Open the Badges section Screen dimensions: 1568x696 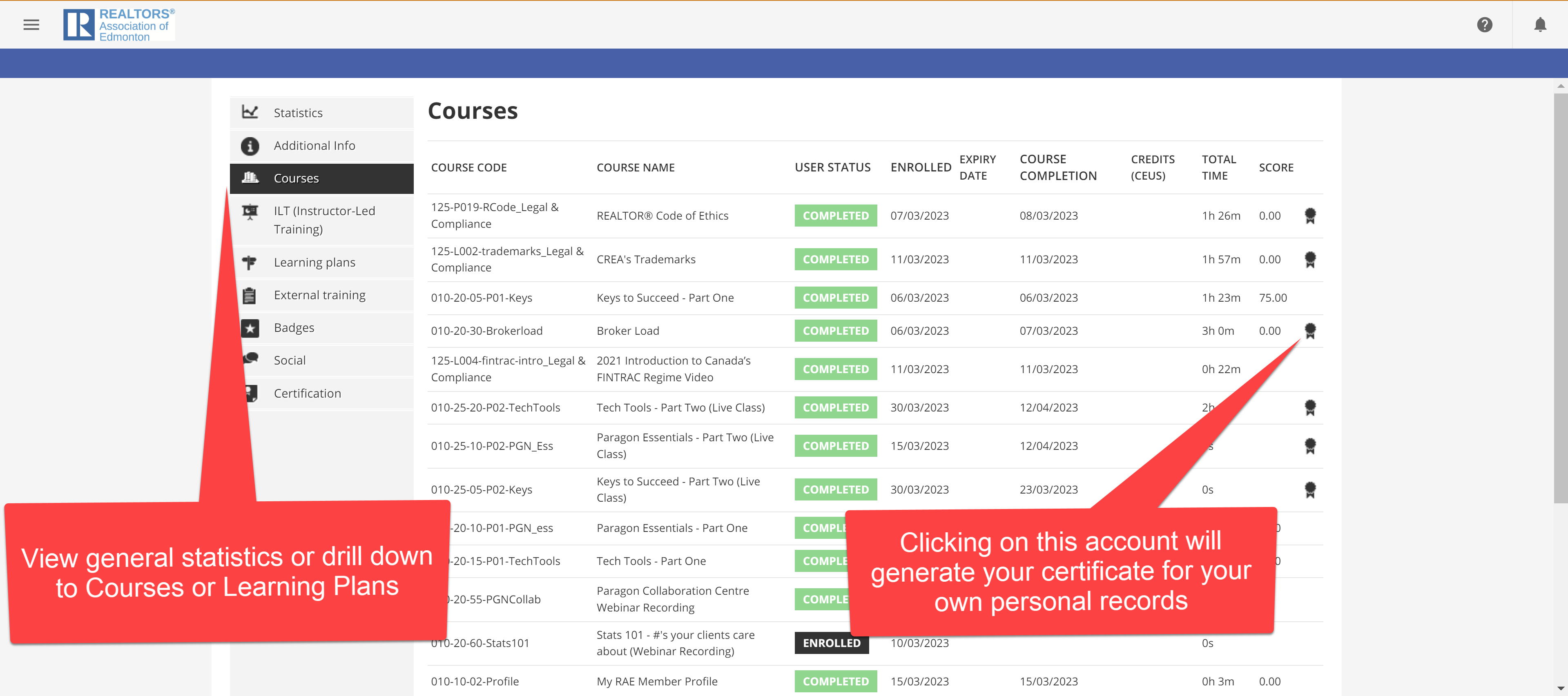click(321, 327)
